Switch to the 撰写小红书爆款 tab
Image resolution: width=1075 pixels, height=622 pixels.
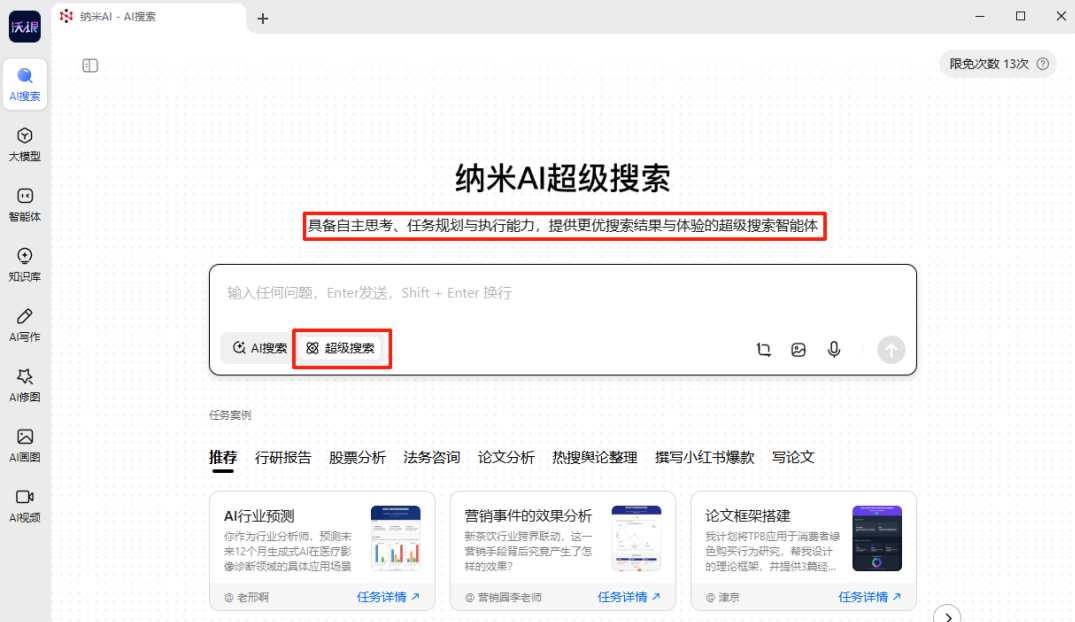pyautogui.click(x=704, y=457)
